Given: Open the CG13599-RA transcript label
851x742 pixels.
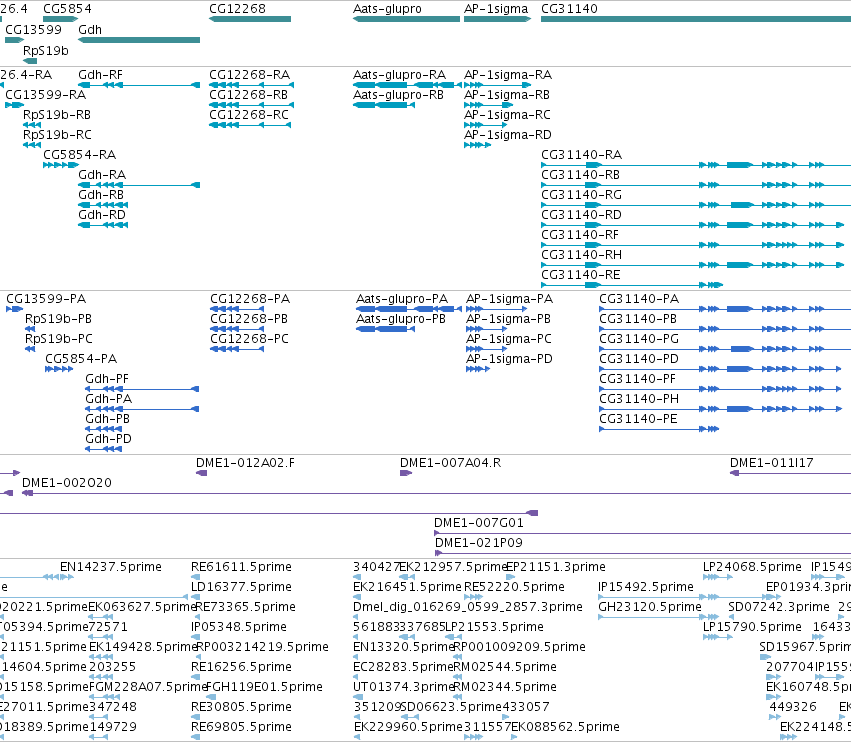Looking at the screenshot, I should 46,94.
